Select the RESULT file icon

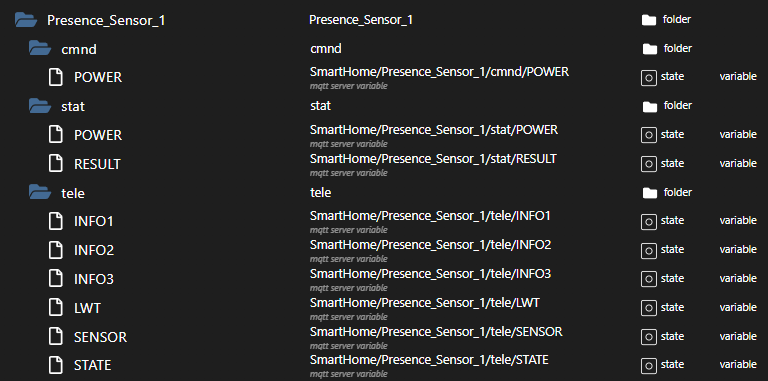56,164
